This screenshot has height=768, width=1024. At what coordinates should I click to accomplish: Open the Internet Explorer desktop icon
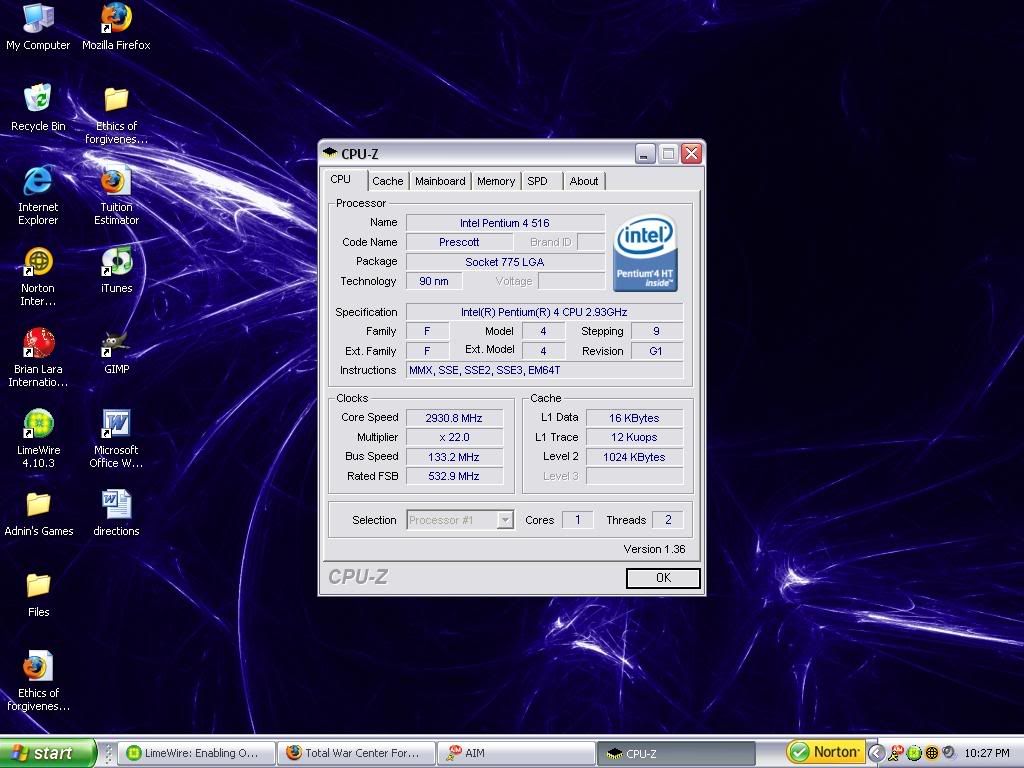(38, 182)
